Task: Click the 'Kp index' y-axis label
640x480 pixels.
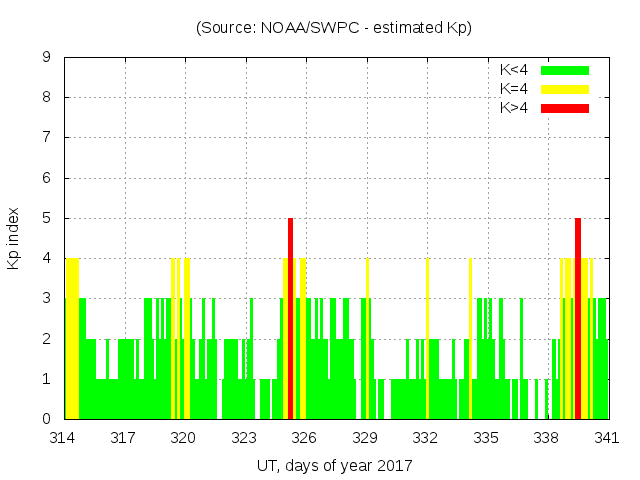Action: point(14,238)
